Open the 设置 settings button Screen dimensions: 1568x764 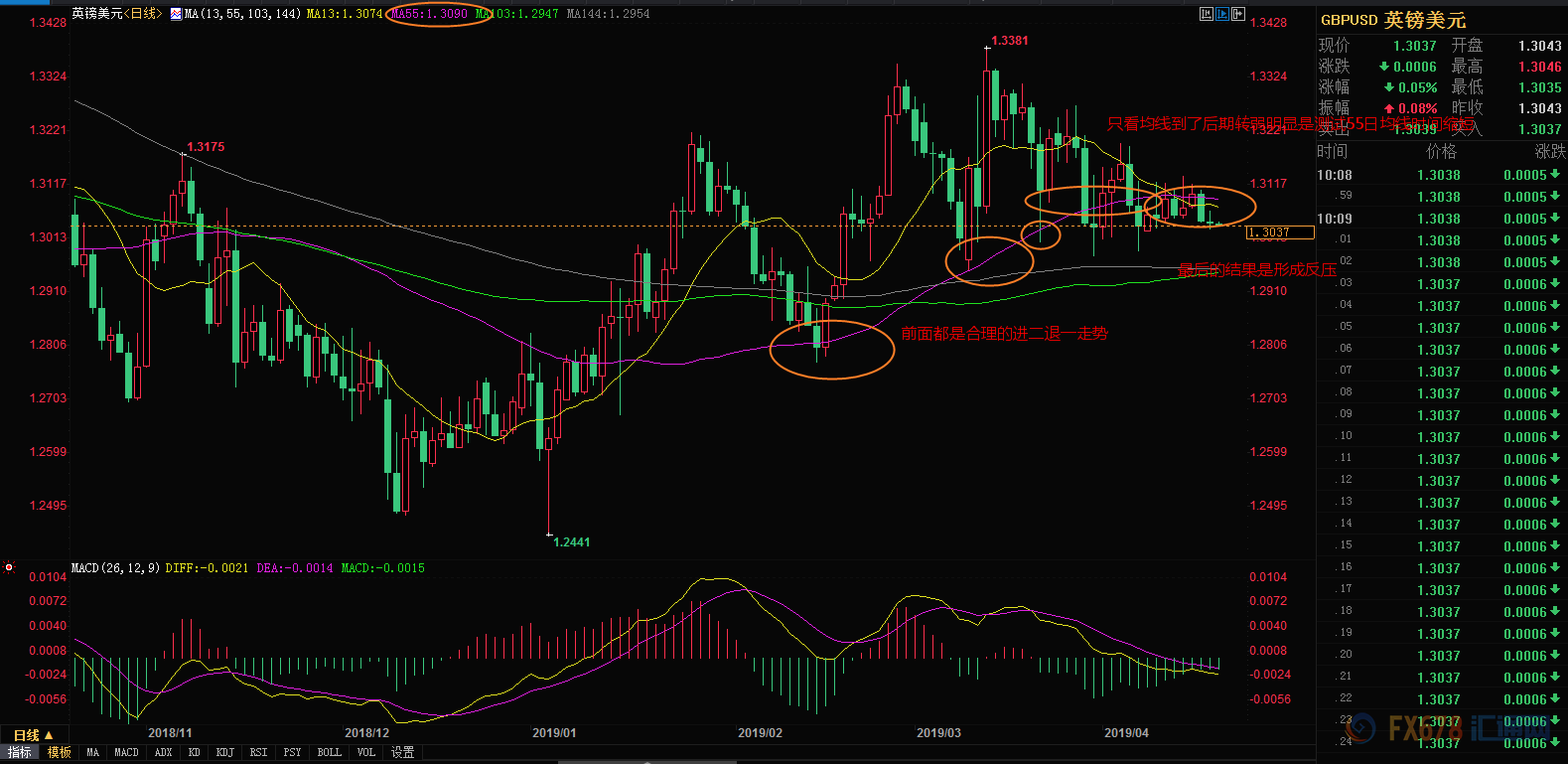402,753
